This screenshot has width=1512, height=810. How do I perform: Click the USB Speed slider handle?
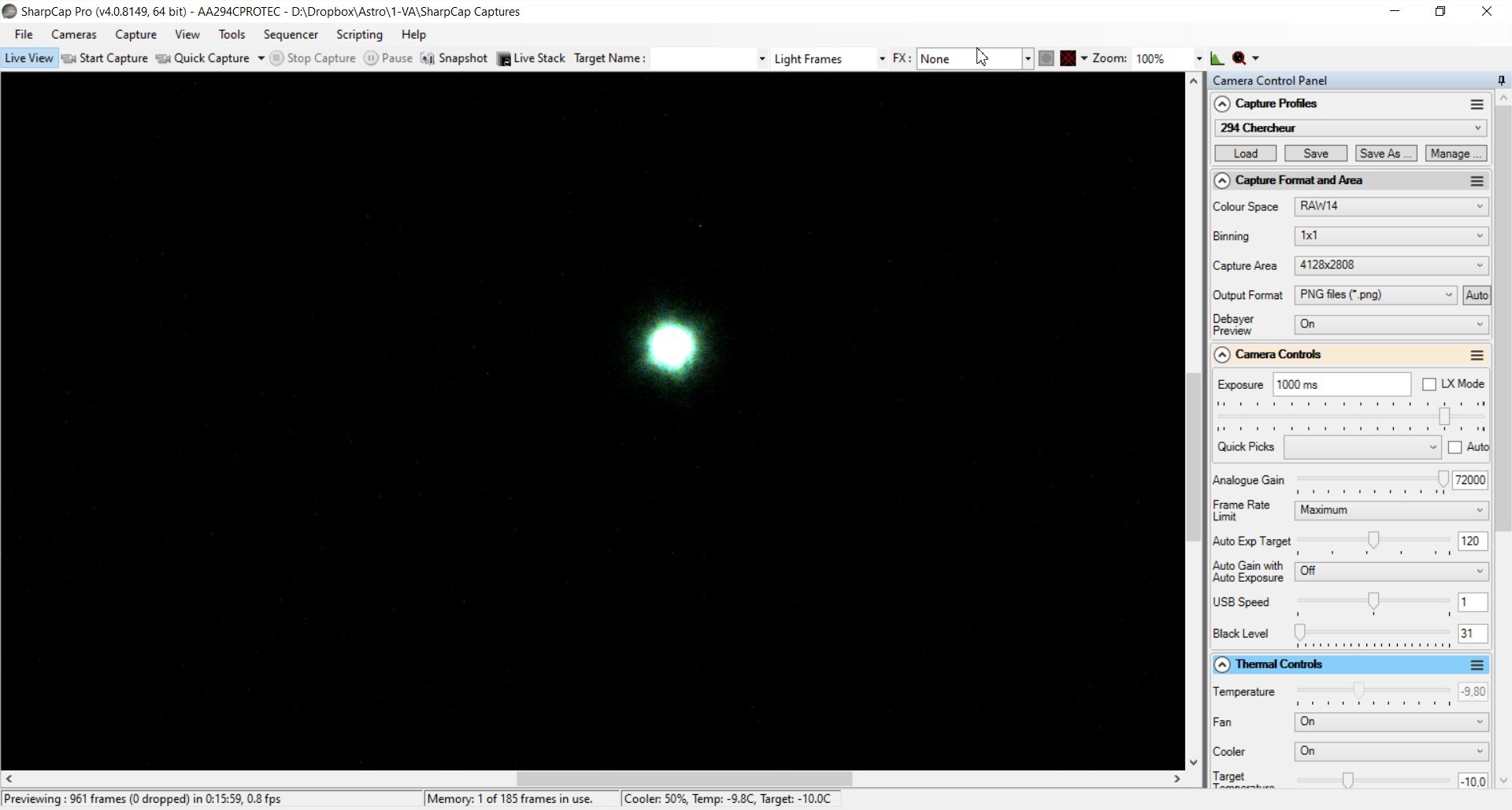pyautogui.click(x=1373, y=602)
